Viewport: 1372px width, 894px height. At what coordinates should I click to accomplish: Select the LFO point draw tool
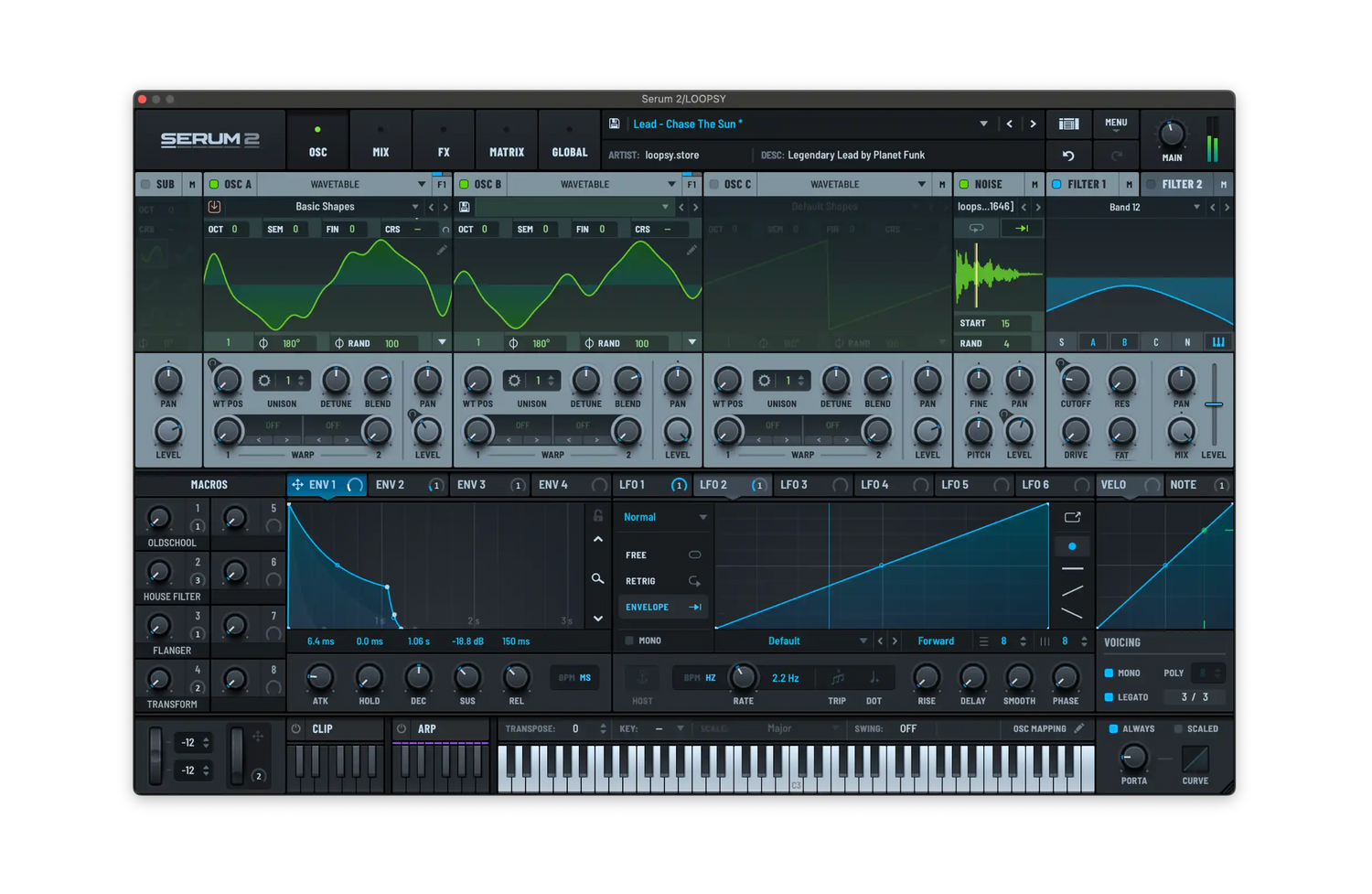(1073, 546)
